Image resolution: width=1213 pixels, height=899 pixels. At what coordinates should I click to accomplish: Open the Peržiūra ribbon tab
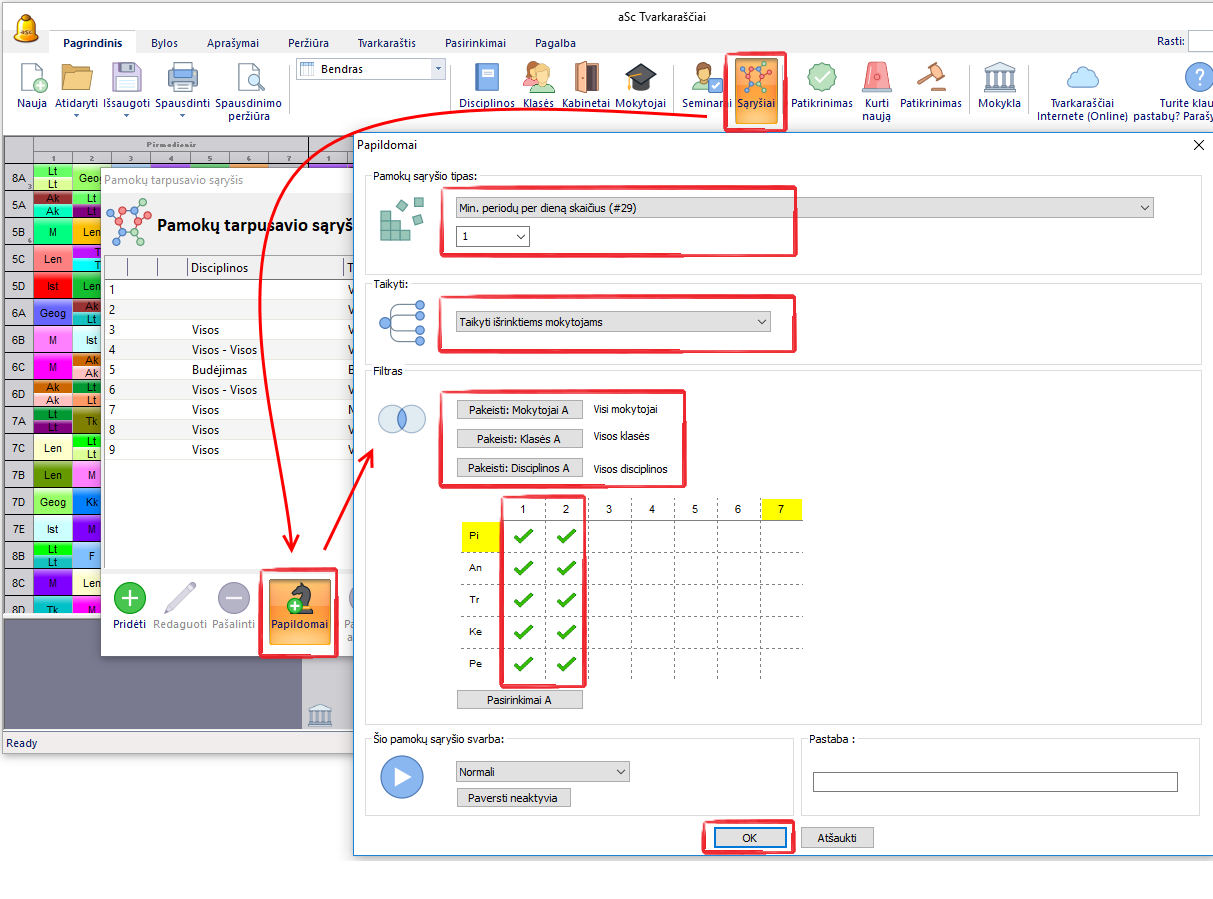[x=308, y=43]
